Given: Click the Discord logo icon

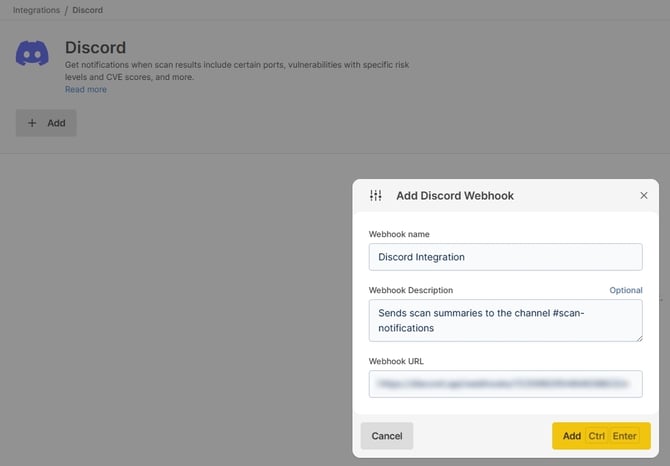Looking at the screenshot, I should point(32,53).
